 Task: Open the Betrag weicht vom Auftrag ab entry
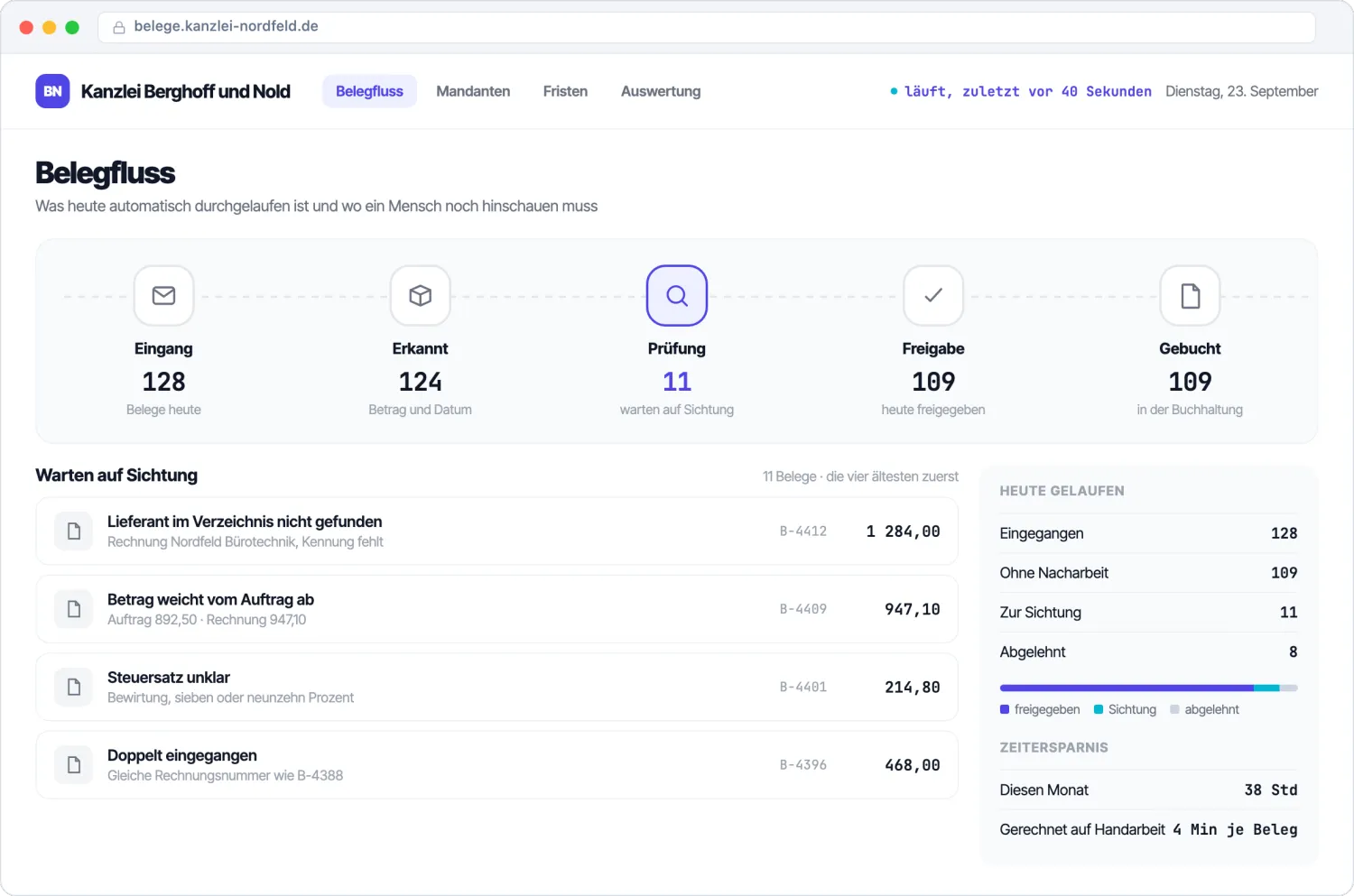pos(496,609)
